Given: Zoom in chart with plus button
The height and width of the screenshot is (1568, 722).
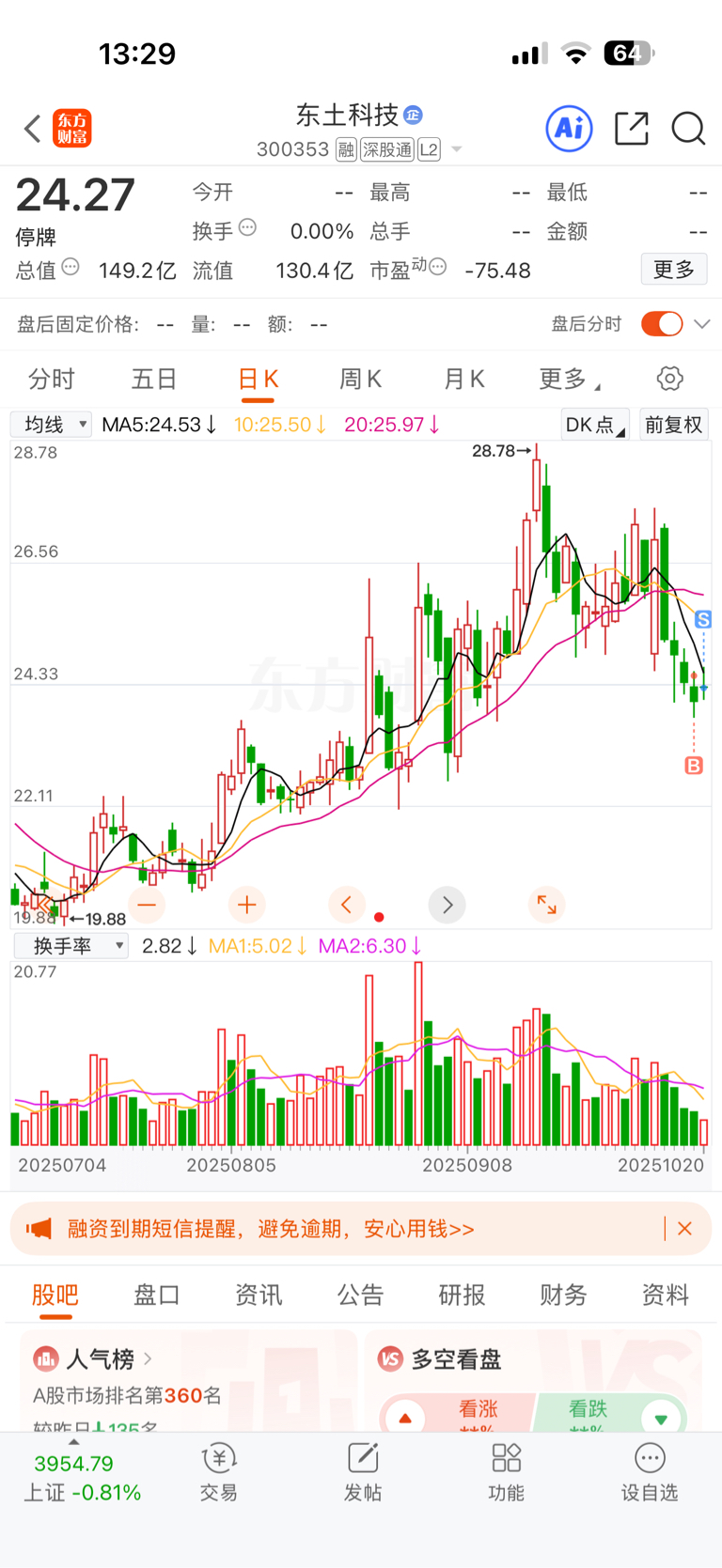Looking at the screenshot, I should (x=247, y=905).
